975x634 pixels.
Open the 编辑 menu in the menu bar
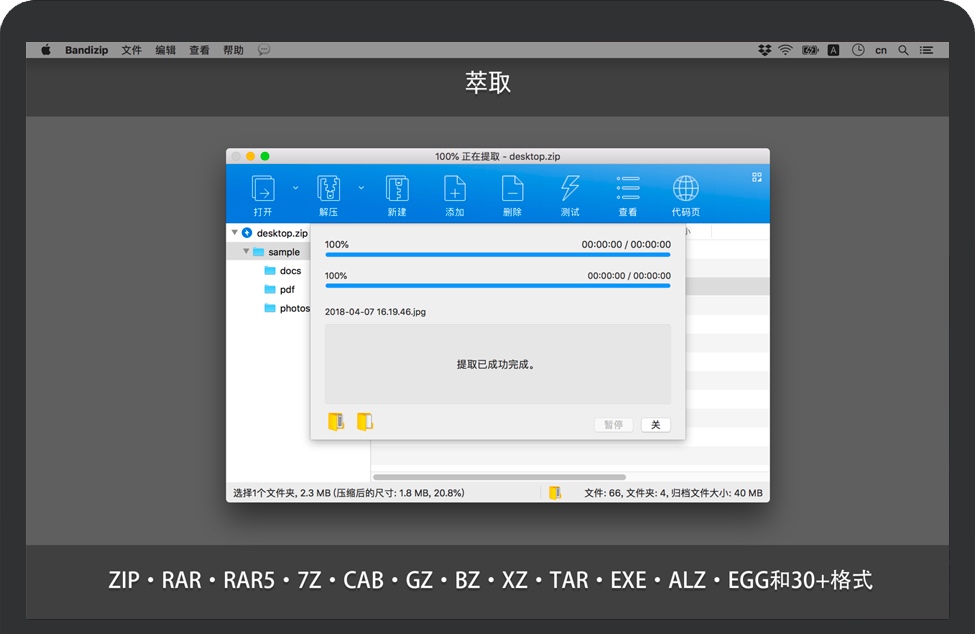(x=165, y=50)
